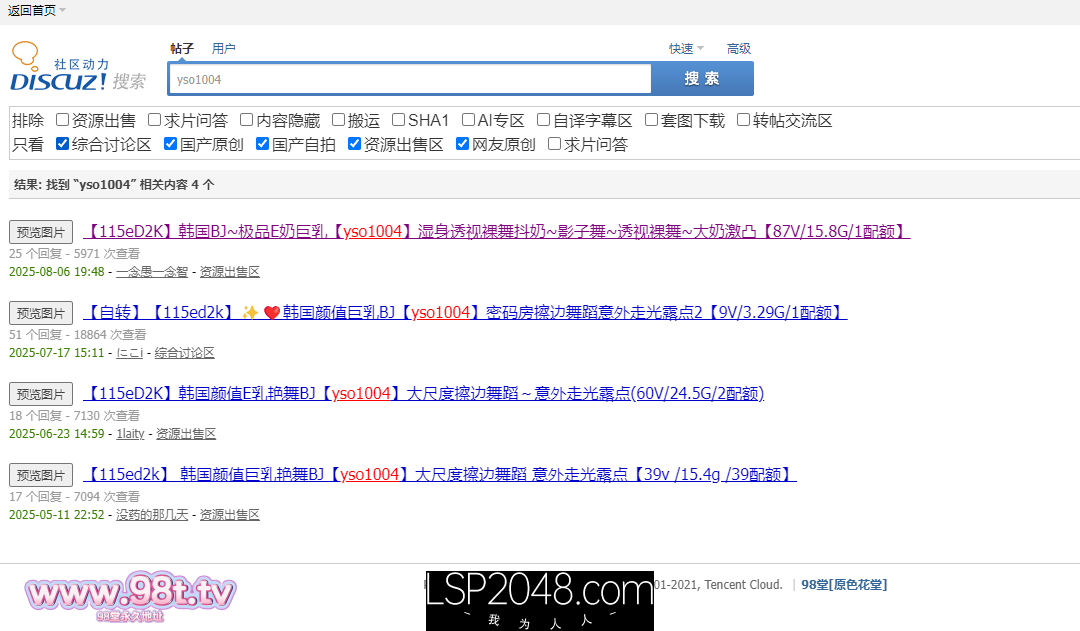Tick the 转帖交流区 exclude checkbox
This screenshot has height=631, width=1080.
[x=744, y=120]
